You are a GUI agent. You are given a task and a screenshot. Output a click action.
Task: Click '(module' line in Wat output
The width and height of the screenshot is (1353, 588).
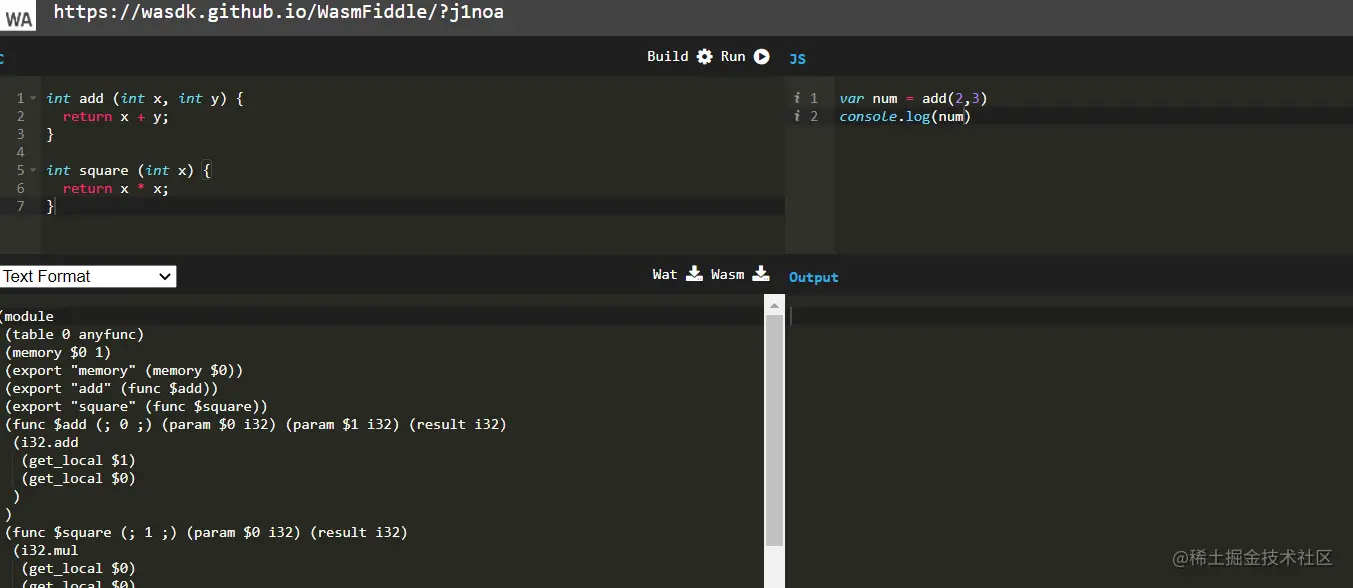27,316
